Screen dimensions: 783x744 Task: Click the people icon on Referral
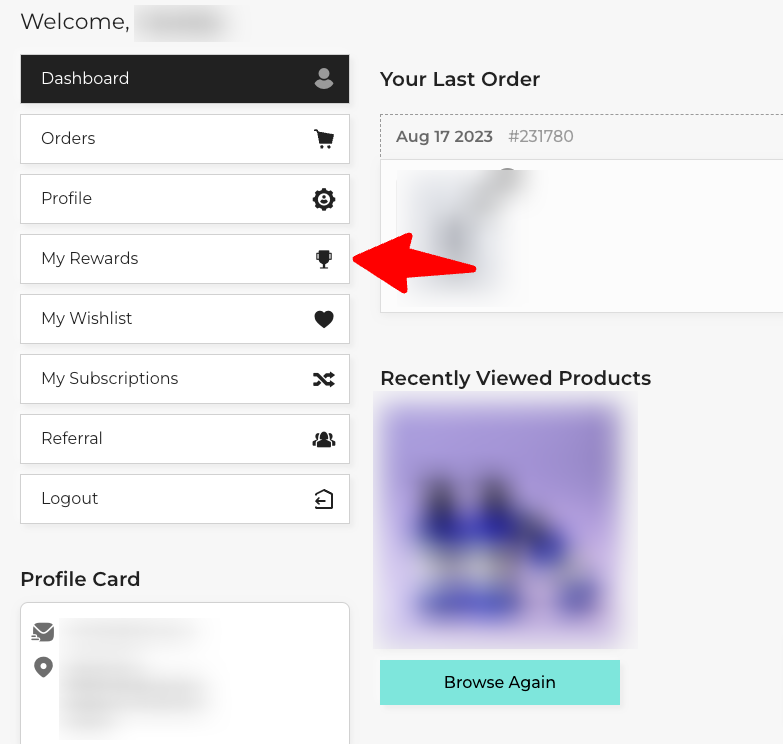tap(324, 439)
